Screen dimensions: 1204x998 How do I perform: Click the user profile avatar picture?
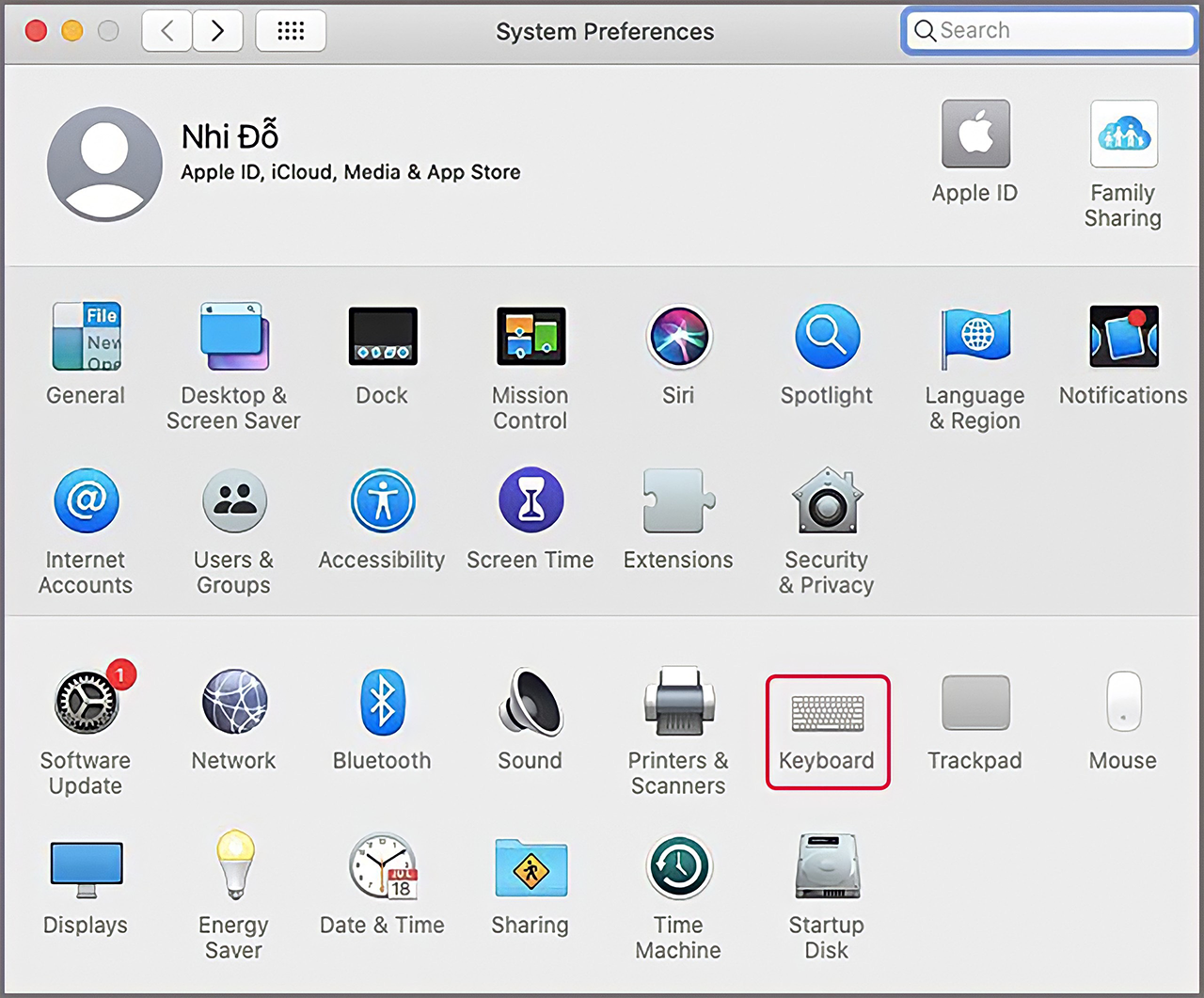pos(104,164)
